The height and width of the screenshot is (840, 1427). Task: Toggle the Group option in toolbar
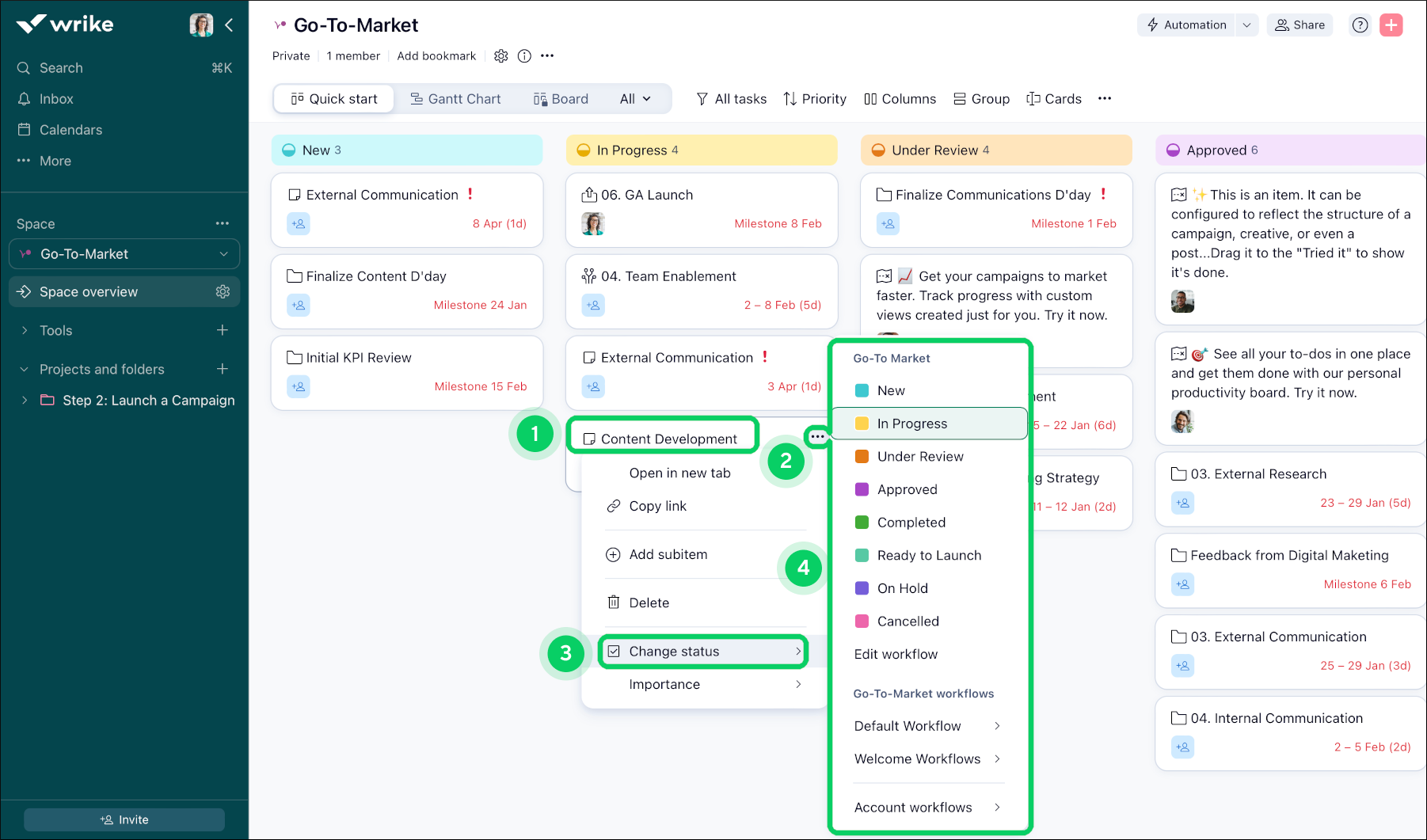pos(982,99)
